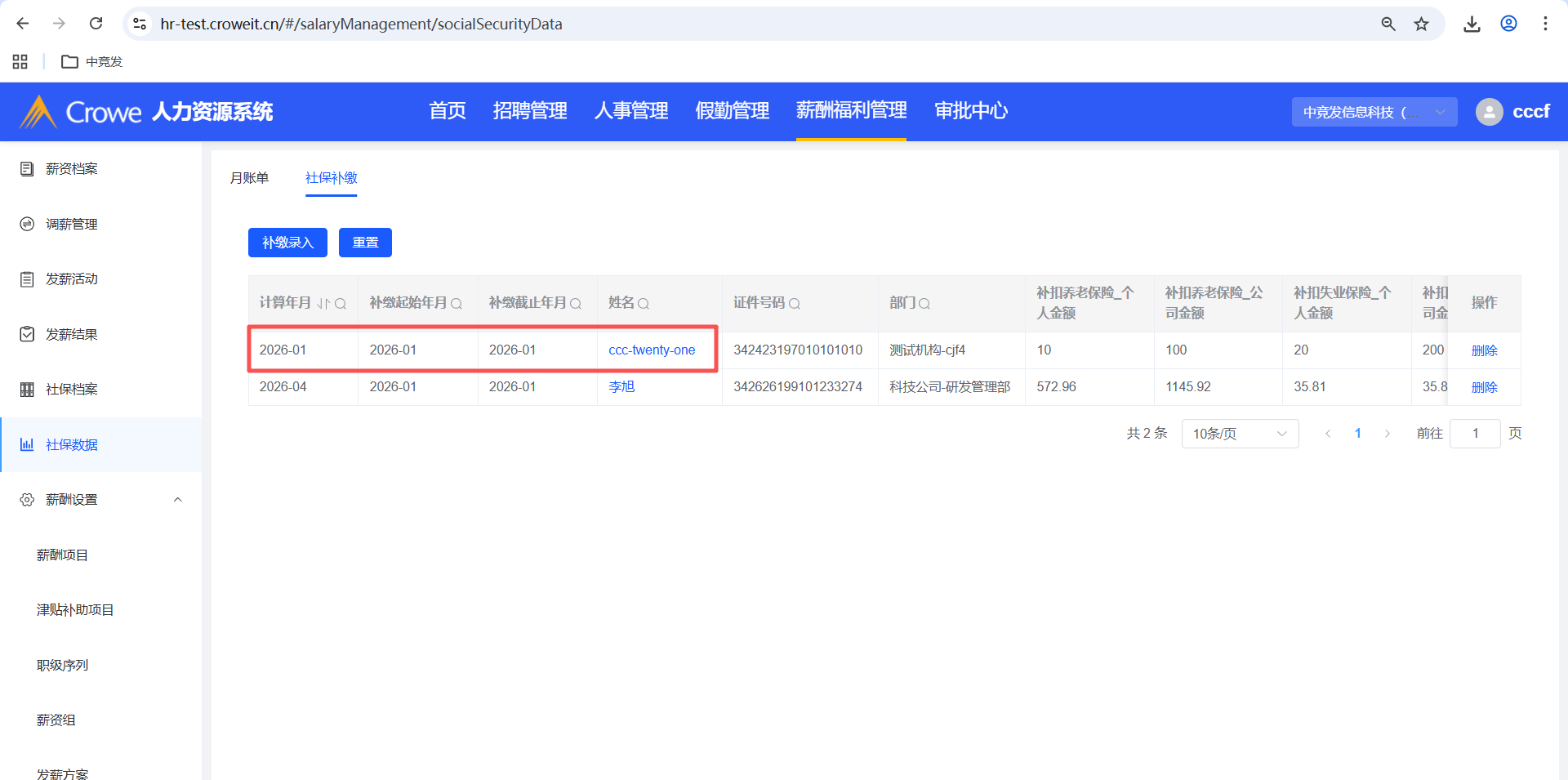Click the Crowe 人力资源系统 logo

pos(146,112)
